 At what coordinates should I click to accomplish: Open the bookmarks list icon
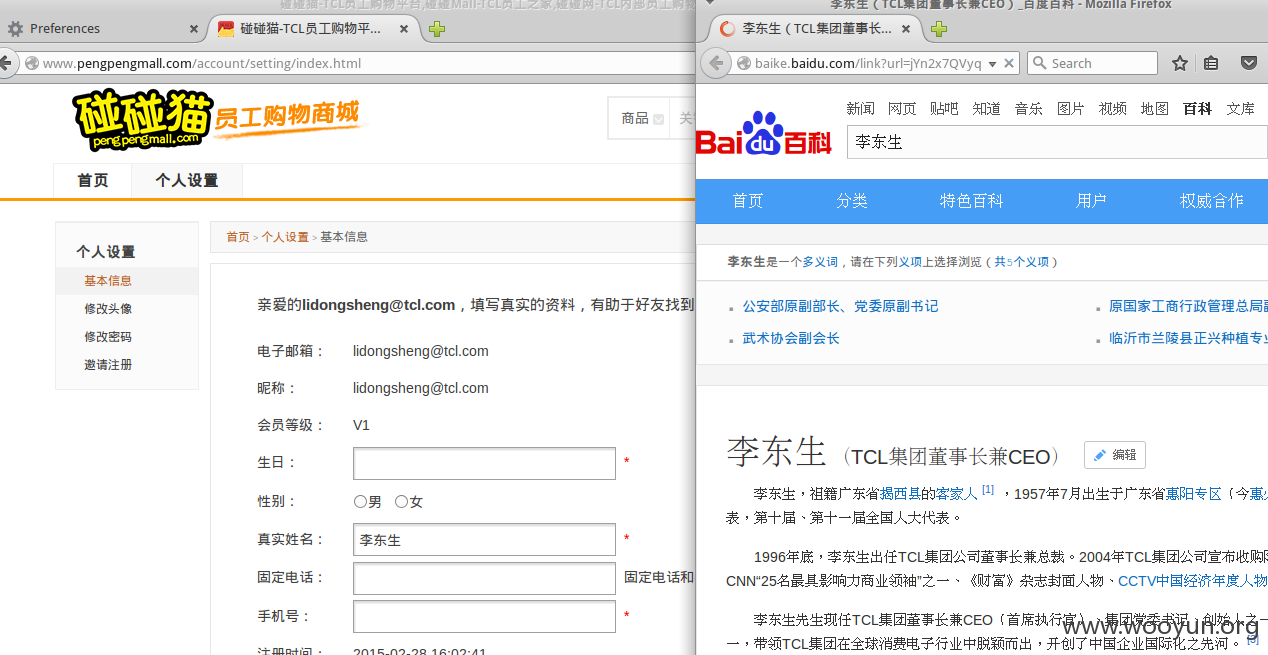(1211, 63)
